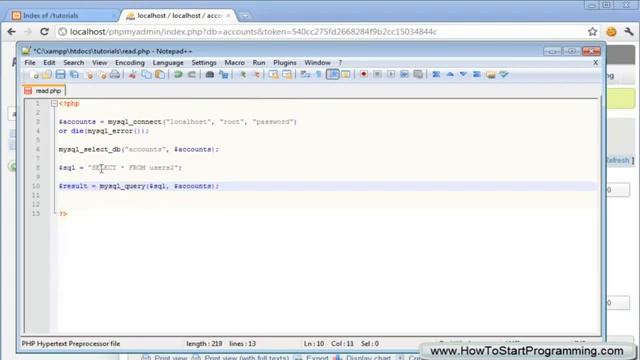Click the Redo toolbar icon

click(191, 75)
